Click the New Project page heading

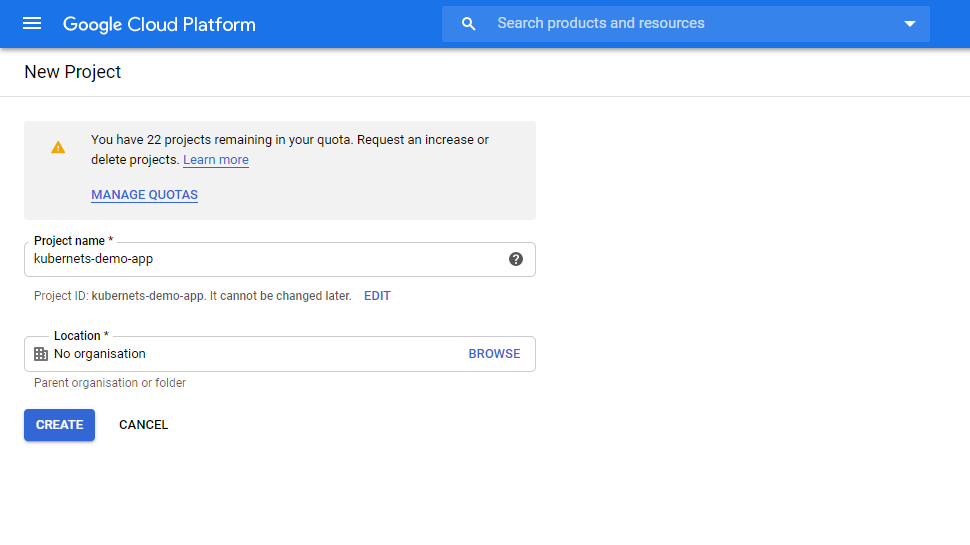pos(72,72)
